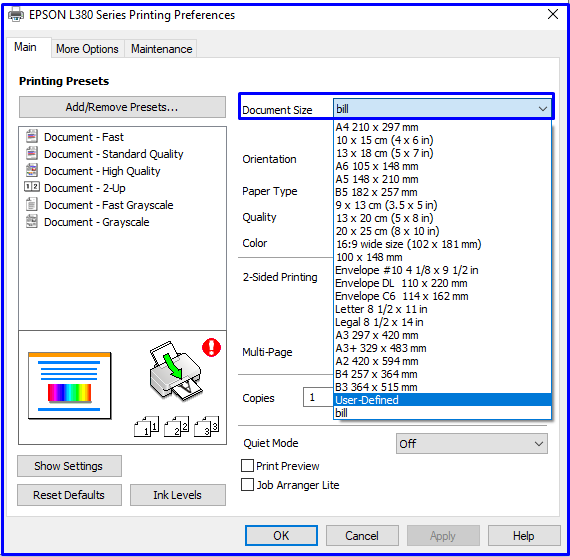Choose 13 x 18 cm (5 x 7 in)

tap(442, 153)
